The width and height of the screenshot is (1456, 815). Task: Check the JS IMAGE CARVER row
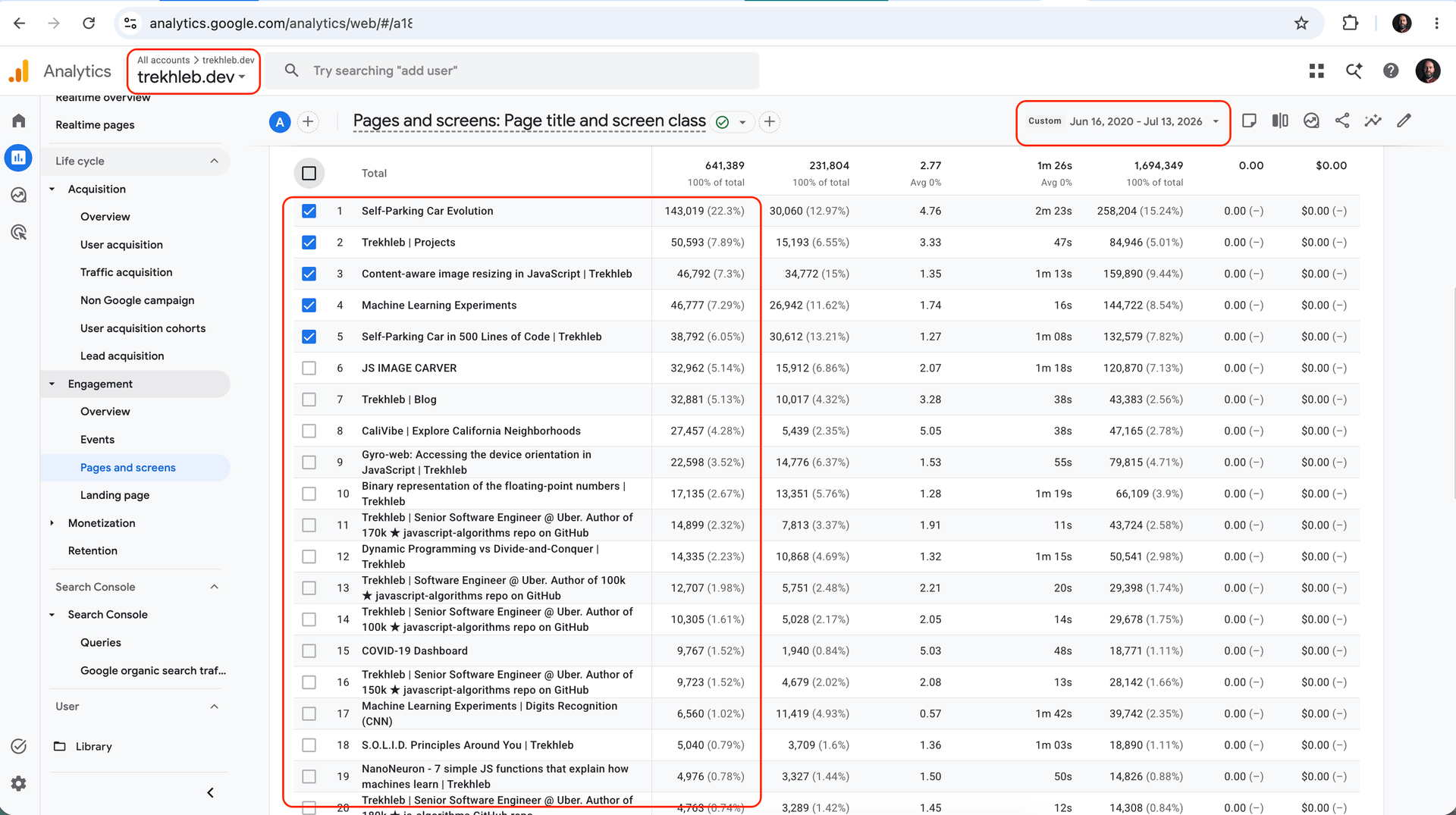point(309,368)
